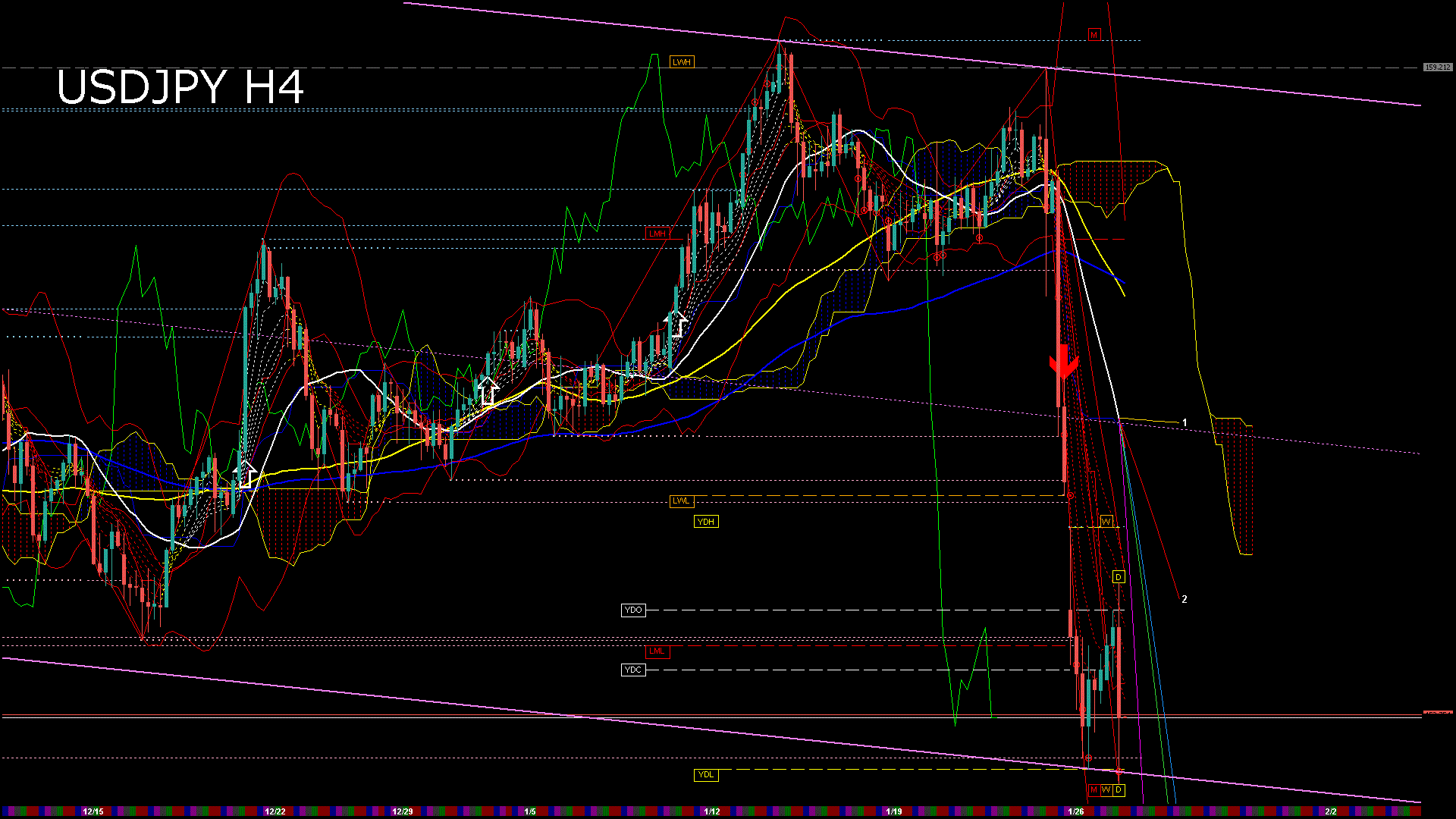
Task: Select the red LML label
Action: (657, 651)
